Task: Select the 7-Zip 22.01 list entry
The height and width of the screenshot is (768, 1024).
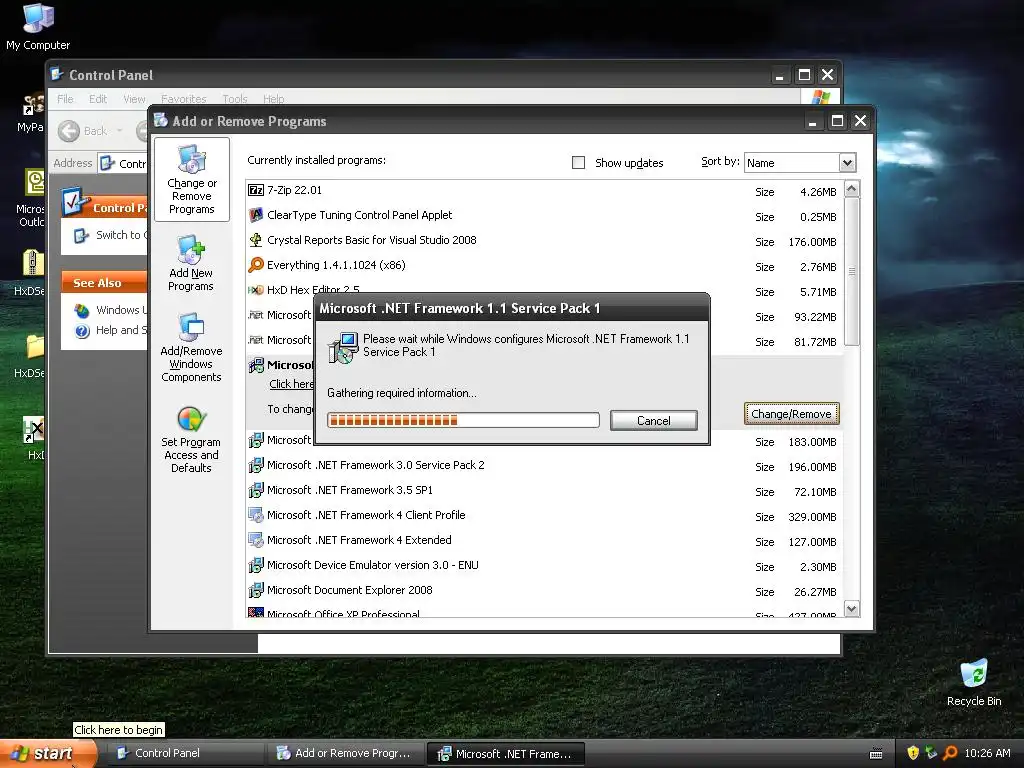Action: (544, 191)
